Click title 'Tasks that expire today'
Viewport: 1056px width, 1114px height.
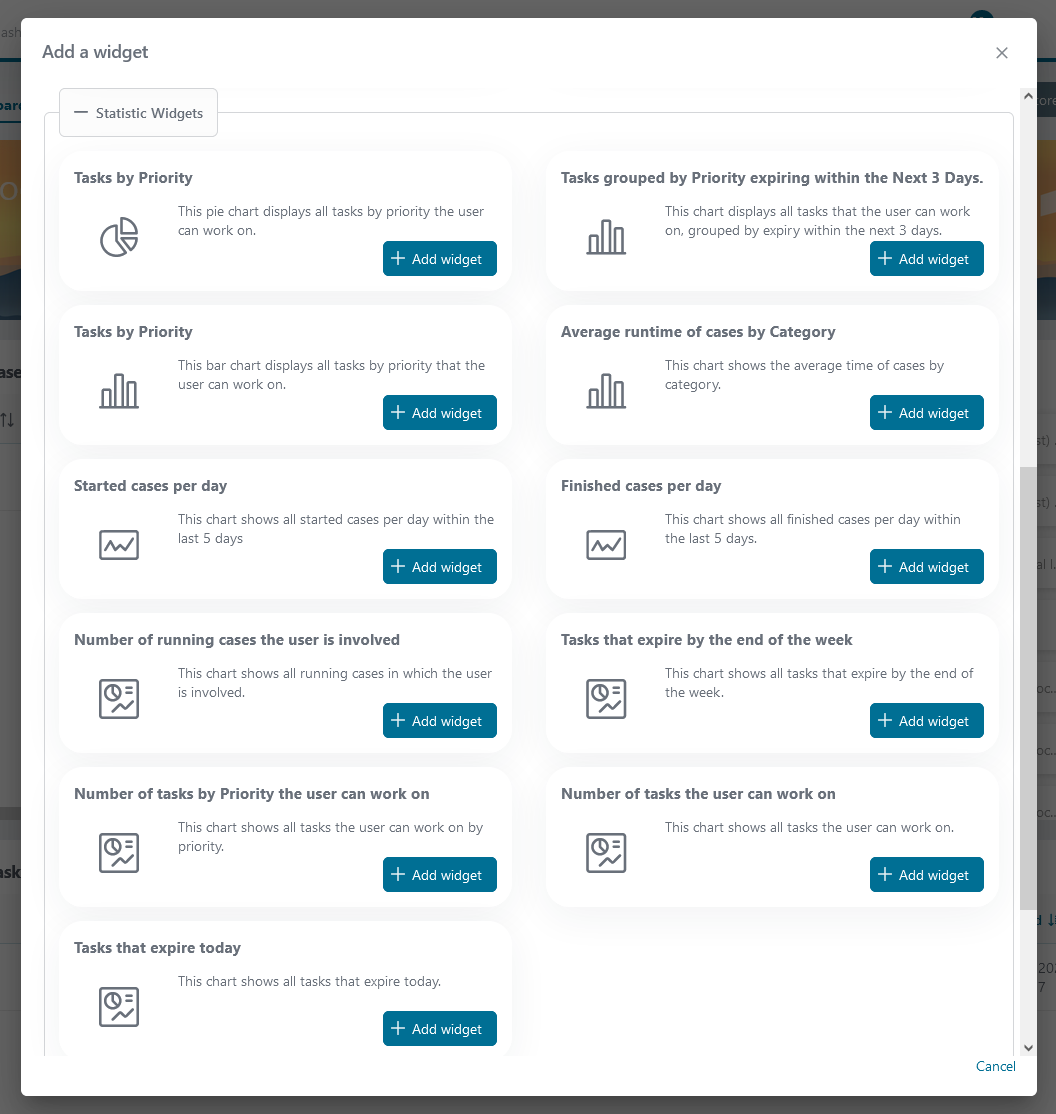[157, 948]
